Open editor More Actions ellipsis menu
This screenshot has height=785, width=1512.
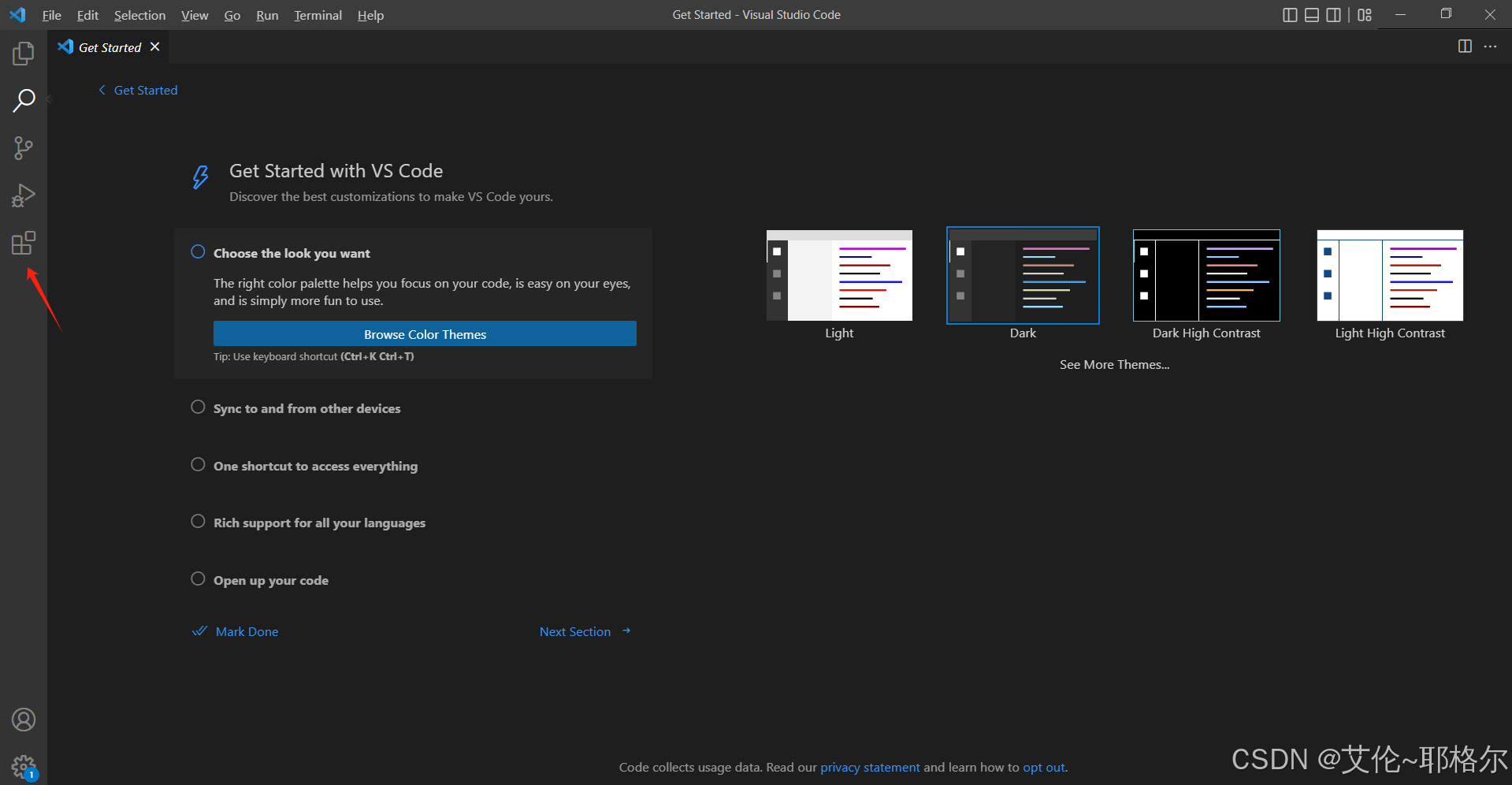[1490, 47]
